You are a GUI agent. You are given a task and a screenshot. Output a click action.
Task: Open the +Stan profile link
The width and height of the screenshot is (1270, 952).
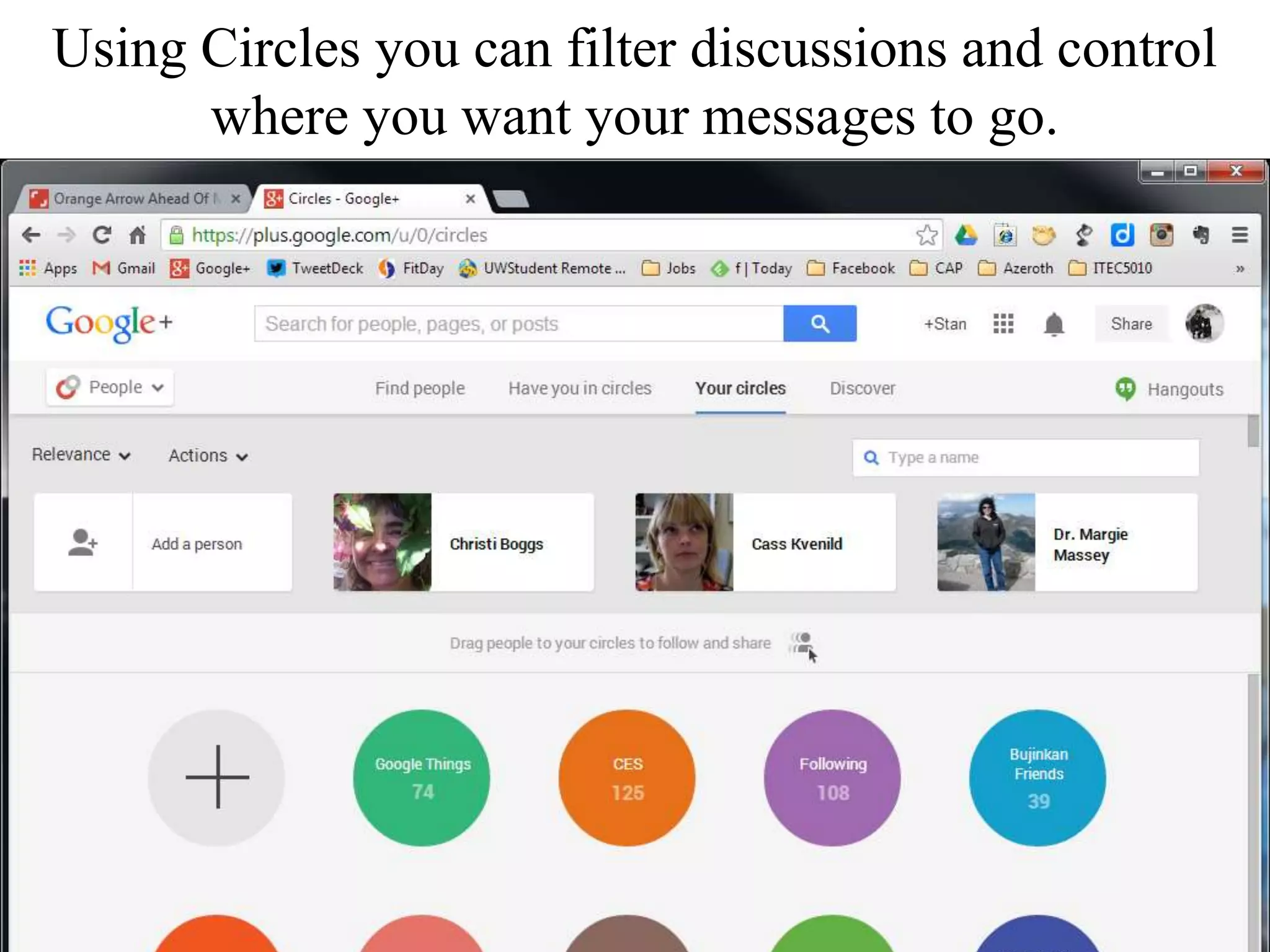(945, 324)
